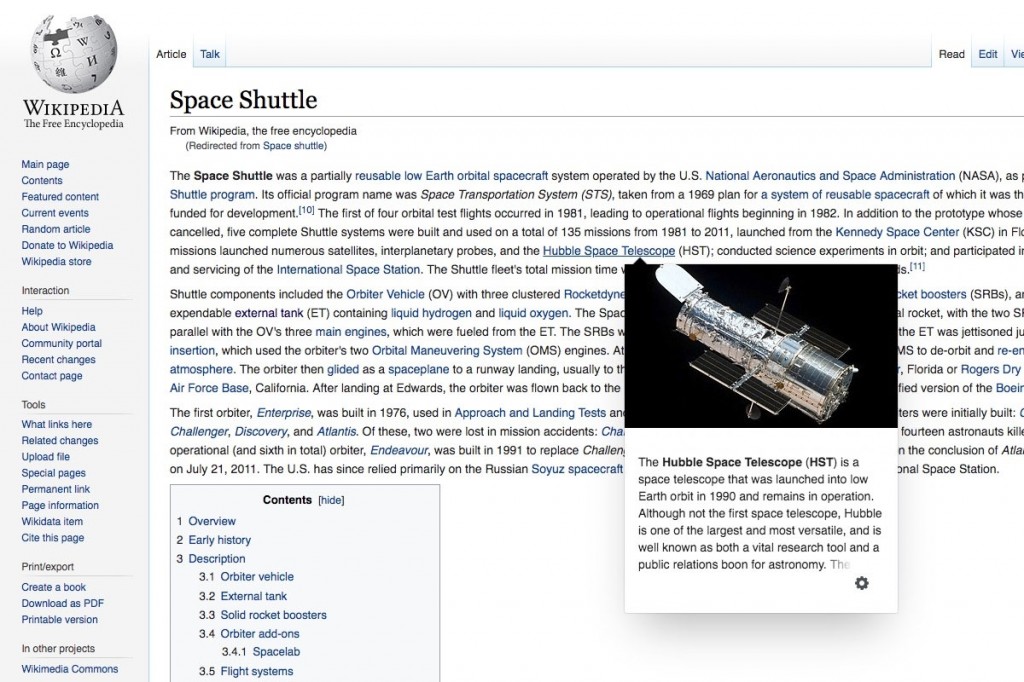Open the main engines link
Viewport: 1024px width, 682px height.
(351, 332)
